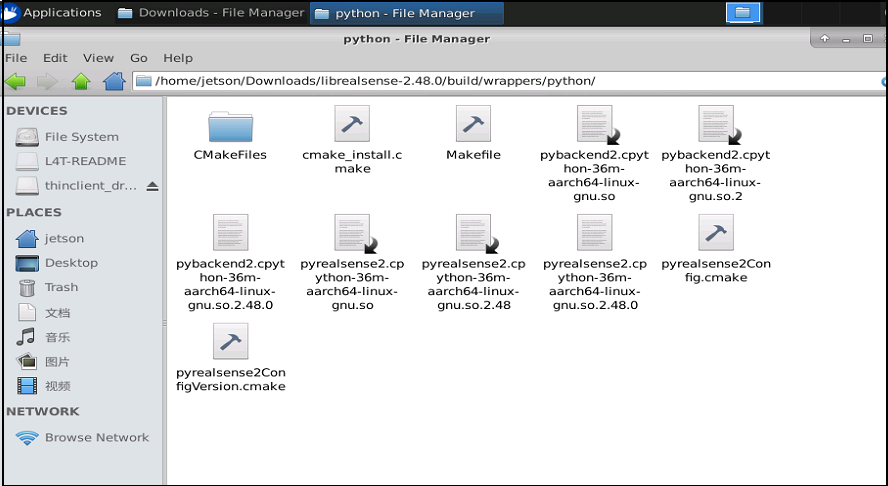Click the CMakeFiles folder name label
The height and width of the screenshot is (486, 888).
tap(230, 155)
